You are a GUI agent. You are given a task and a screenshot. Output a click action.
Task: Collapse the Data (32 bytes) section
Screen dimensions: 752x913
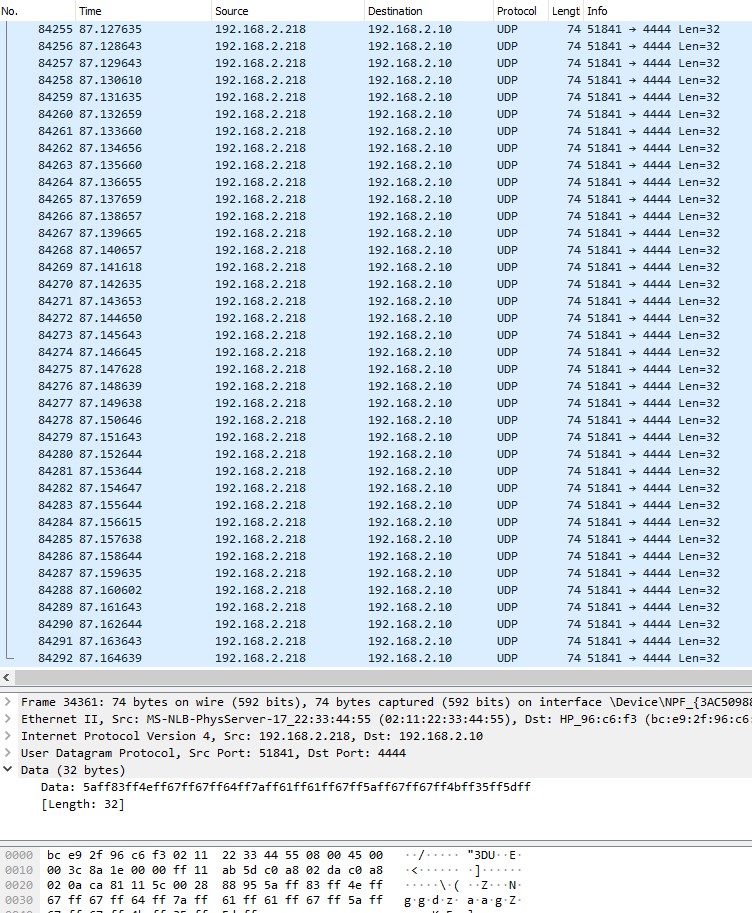[9, 770]
